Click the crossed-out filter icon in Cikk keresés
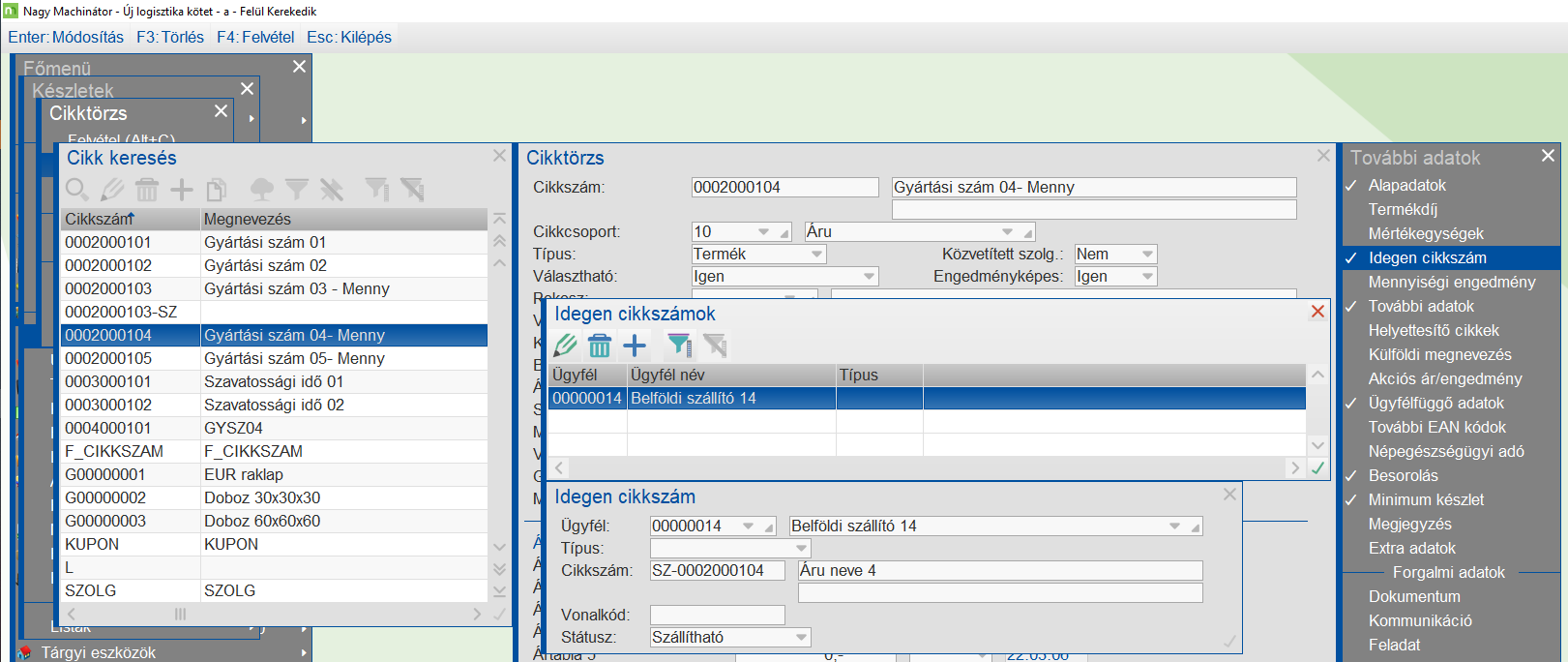Screen dimensions: 1568x662 click(x=332, y=189)
